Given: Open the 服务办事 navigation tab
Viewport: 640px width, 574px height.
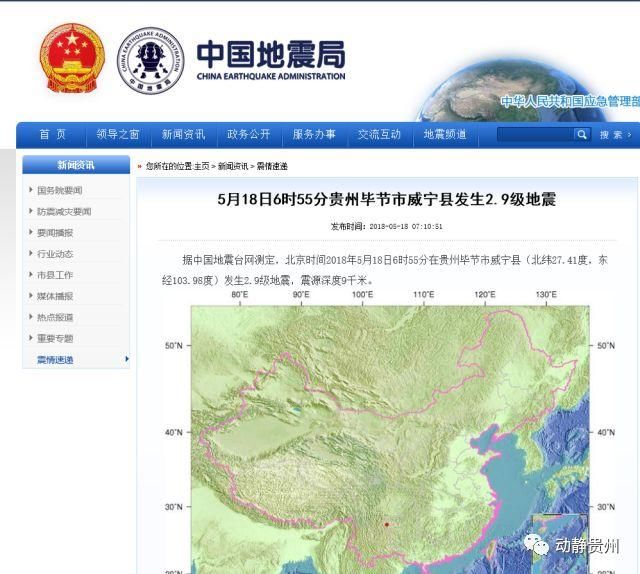Looking at the screenshot, I should [314, 134].
